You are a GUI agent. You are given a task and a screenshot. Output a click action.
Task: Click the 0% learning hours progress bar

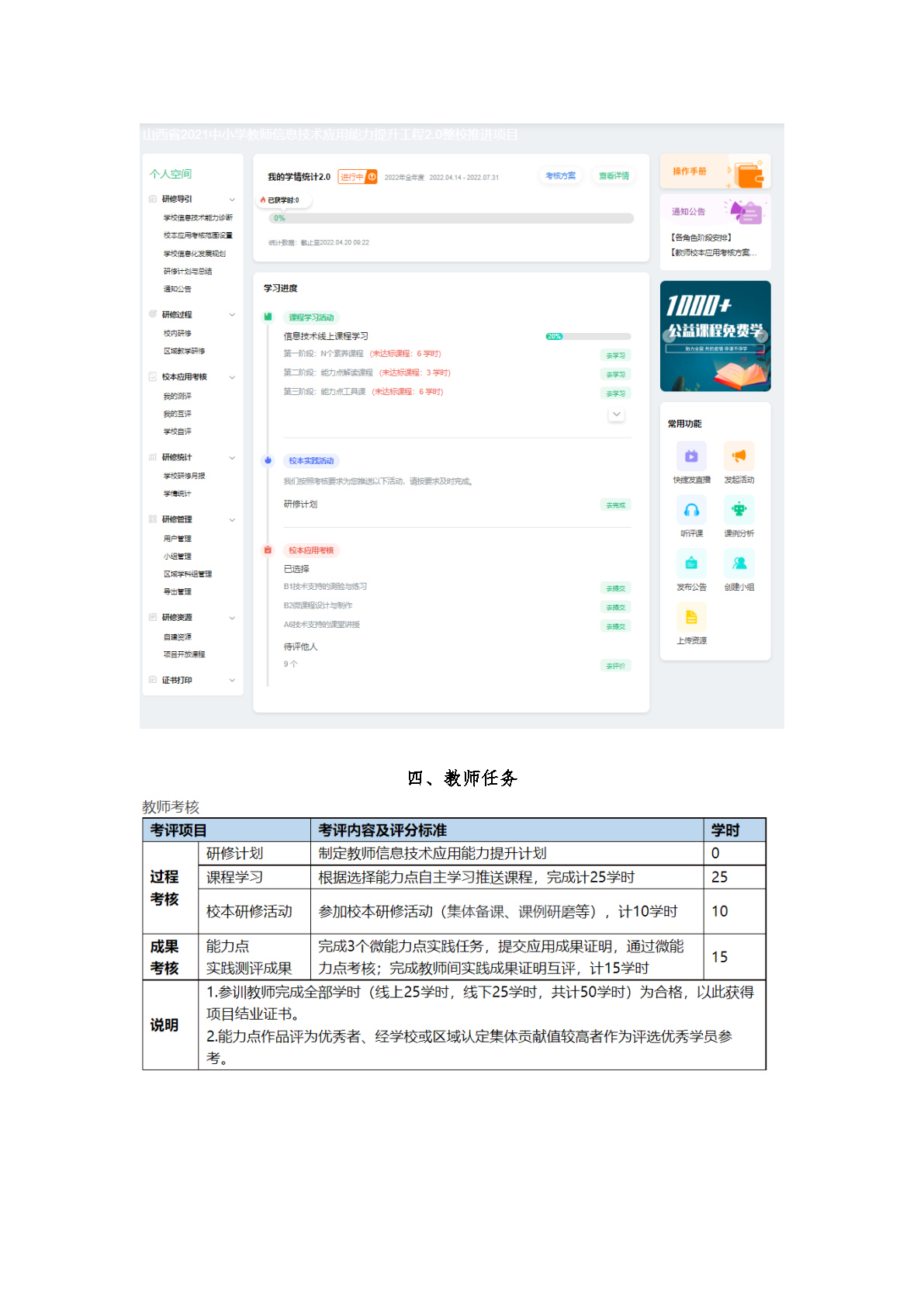click(x=452, y=218)
